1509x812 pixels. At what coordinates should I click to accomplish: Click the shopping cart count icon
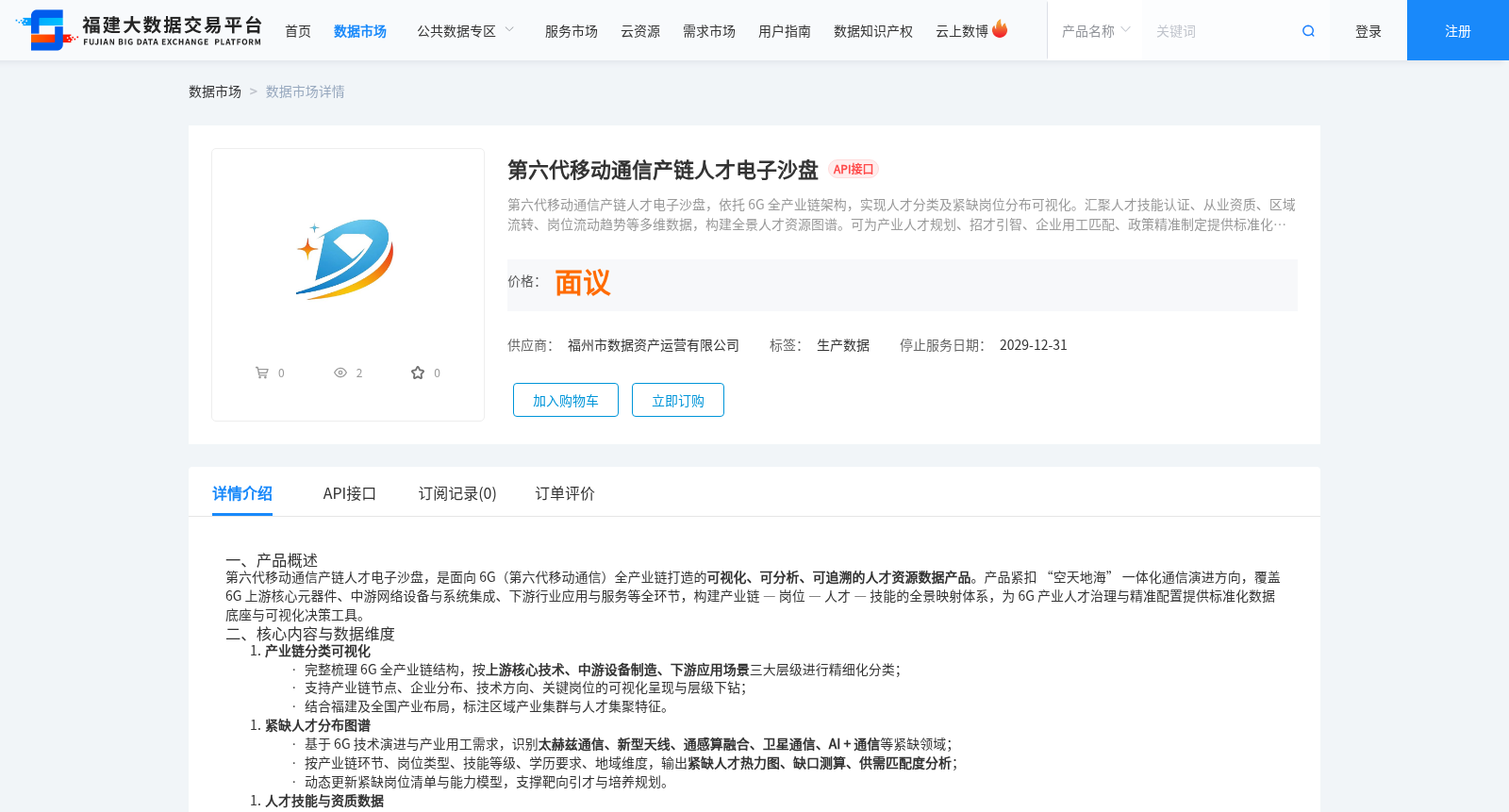262,373
